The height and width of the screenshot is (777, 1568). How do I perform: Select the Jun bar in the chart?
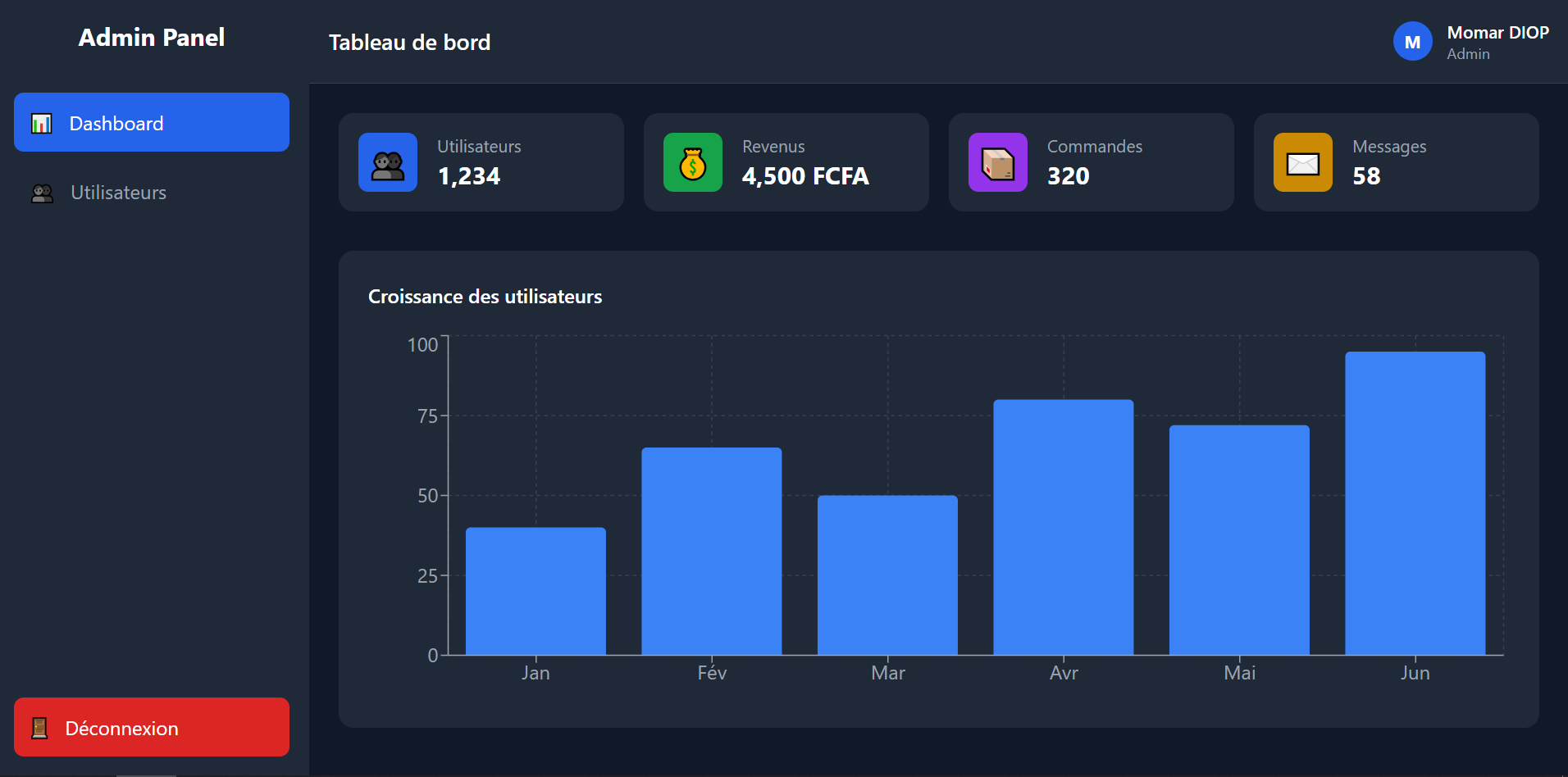point(1415,503)
